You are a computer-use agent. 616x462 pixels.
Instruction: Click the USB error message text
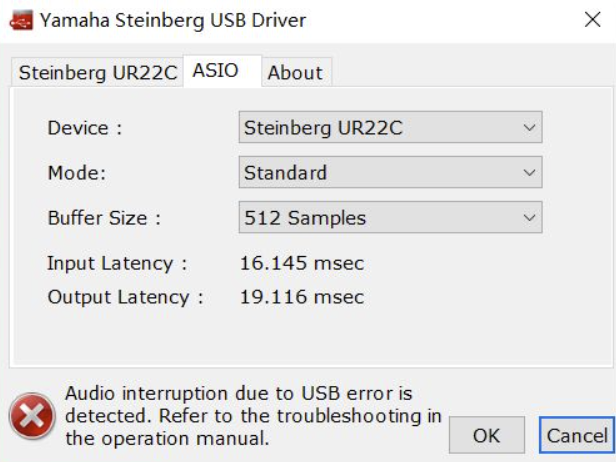tap(253, 415)
